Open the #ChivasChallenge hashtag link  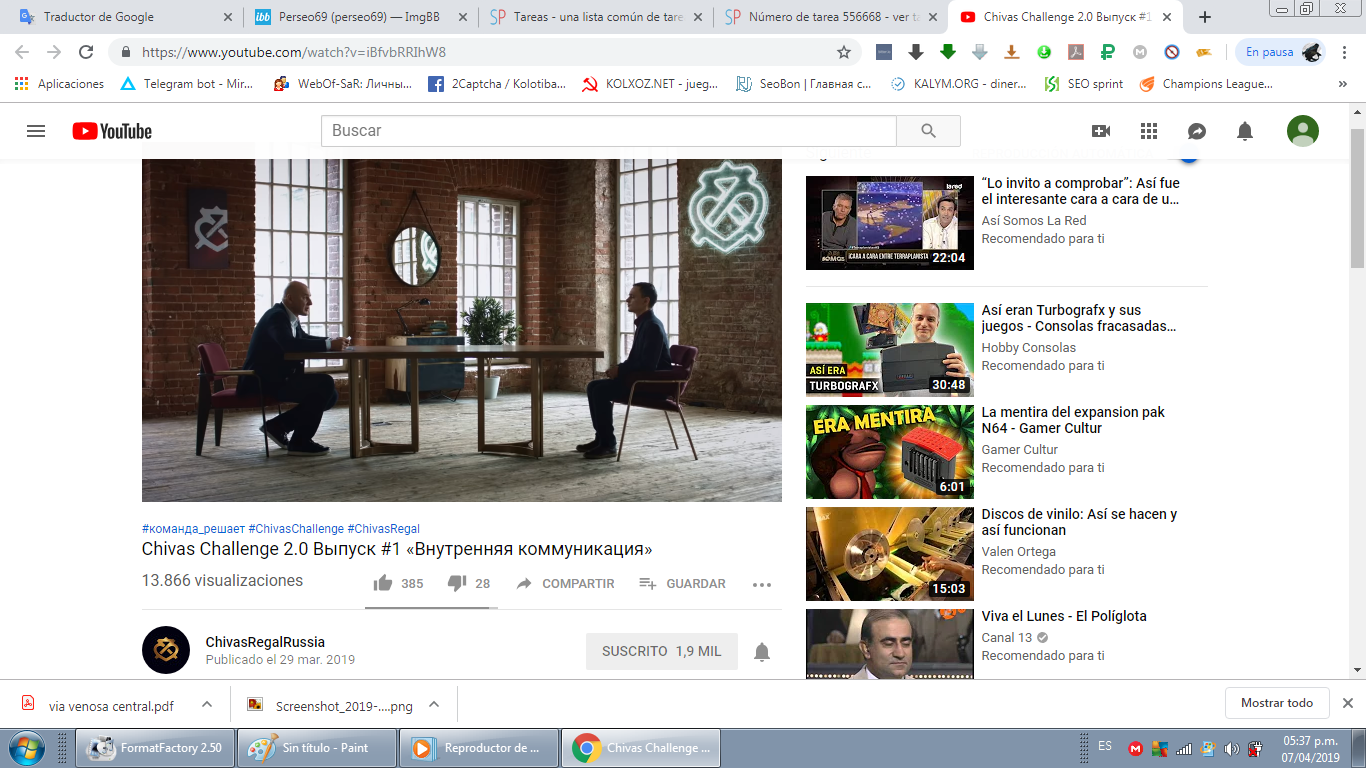296,529
